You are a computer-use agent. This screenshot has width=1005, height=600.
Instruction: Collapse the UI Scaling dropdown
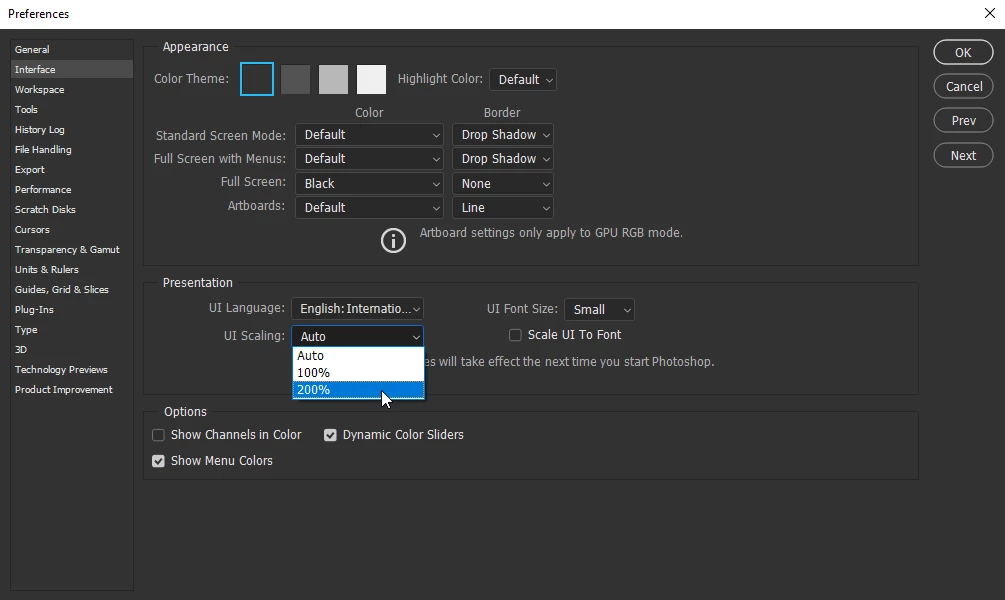coord(358,336)
